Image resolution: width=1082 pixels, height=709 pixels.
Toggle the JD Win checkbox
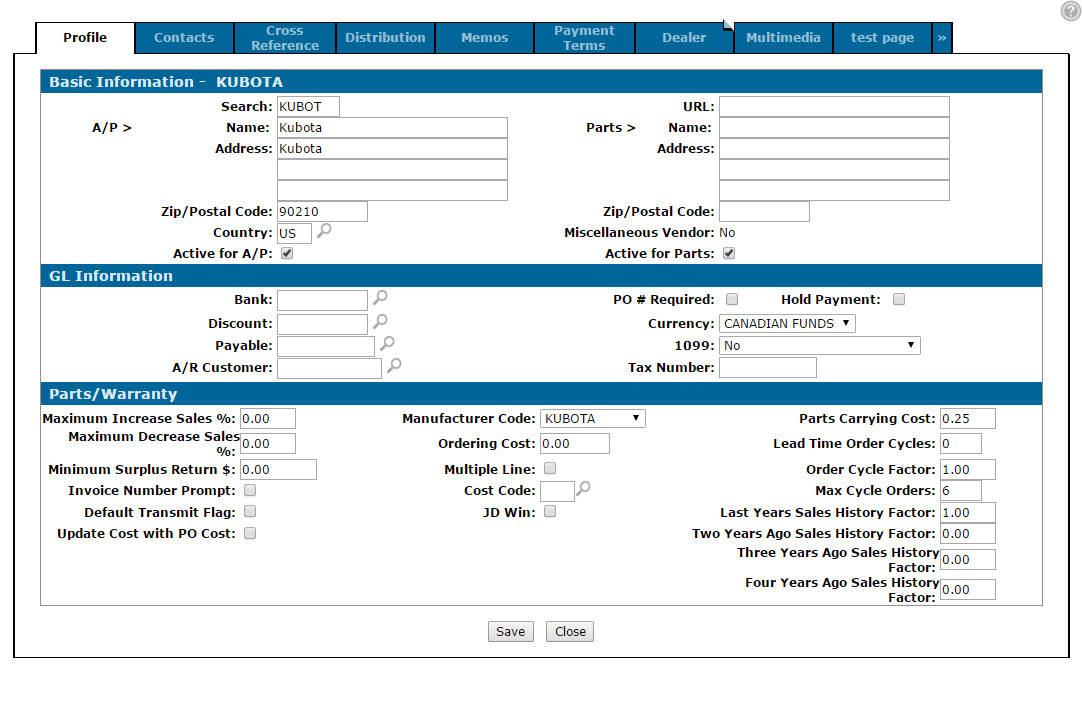[x=550, y=512]
